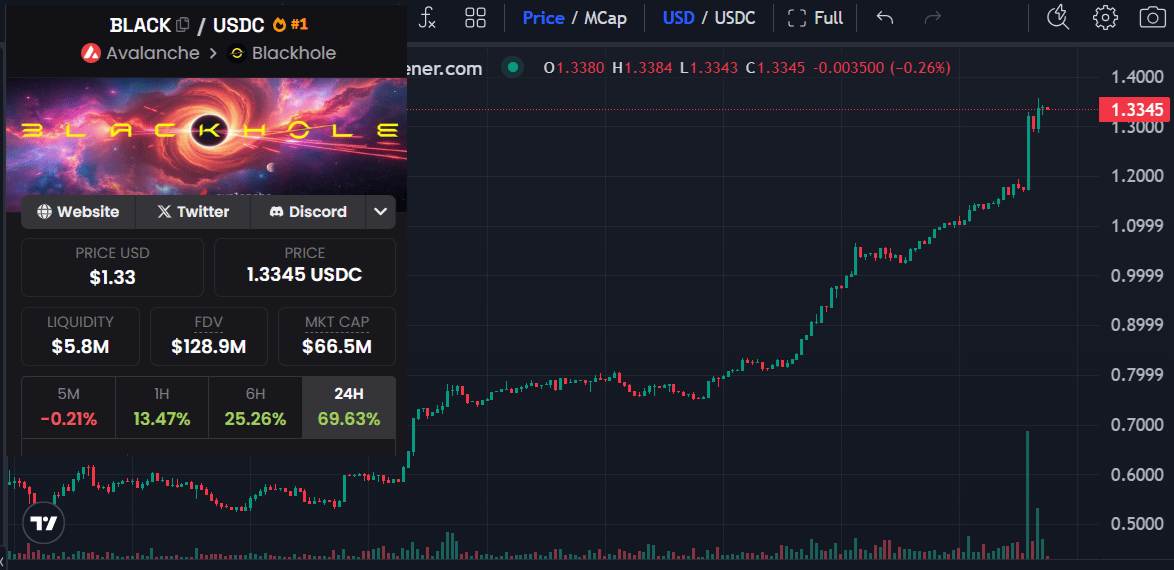This screenshot has width=1174, height=570.
Task: Open the Twitter link button
Action: [x=193, y=212]
